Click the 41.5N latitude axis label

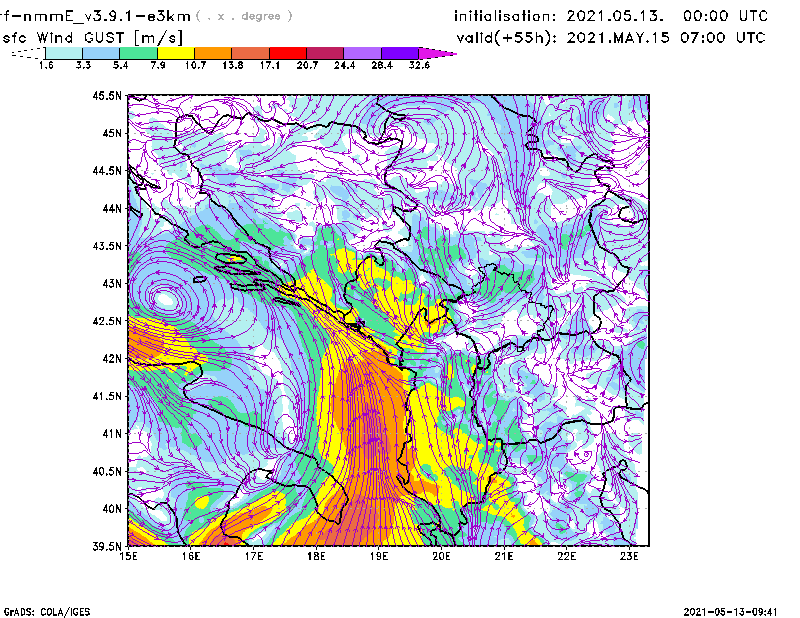pos(107,396)
